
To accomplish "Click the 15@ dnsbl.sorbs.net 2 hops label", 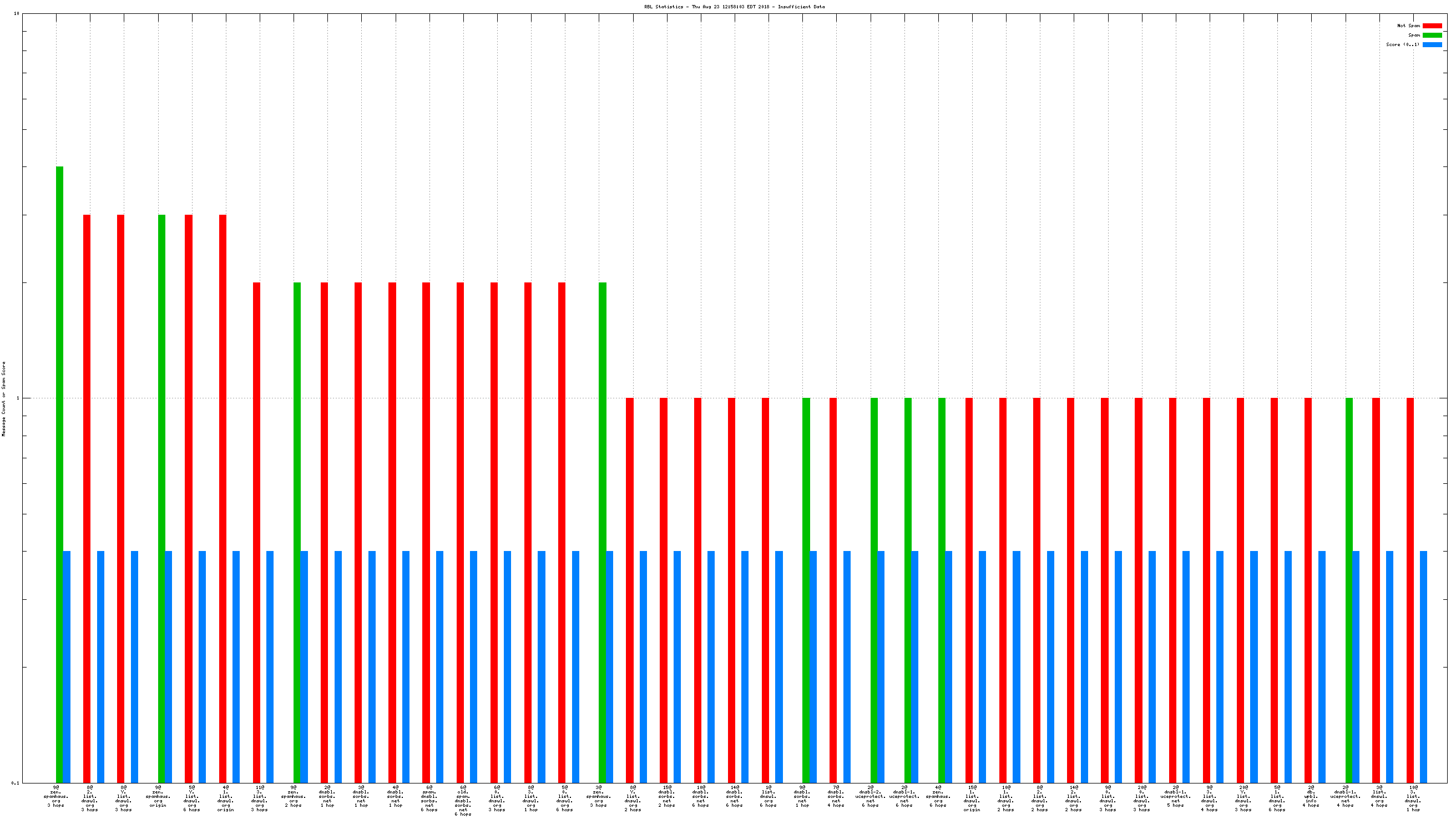I will [666, 796].
